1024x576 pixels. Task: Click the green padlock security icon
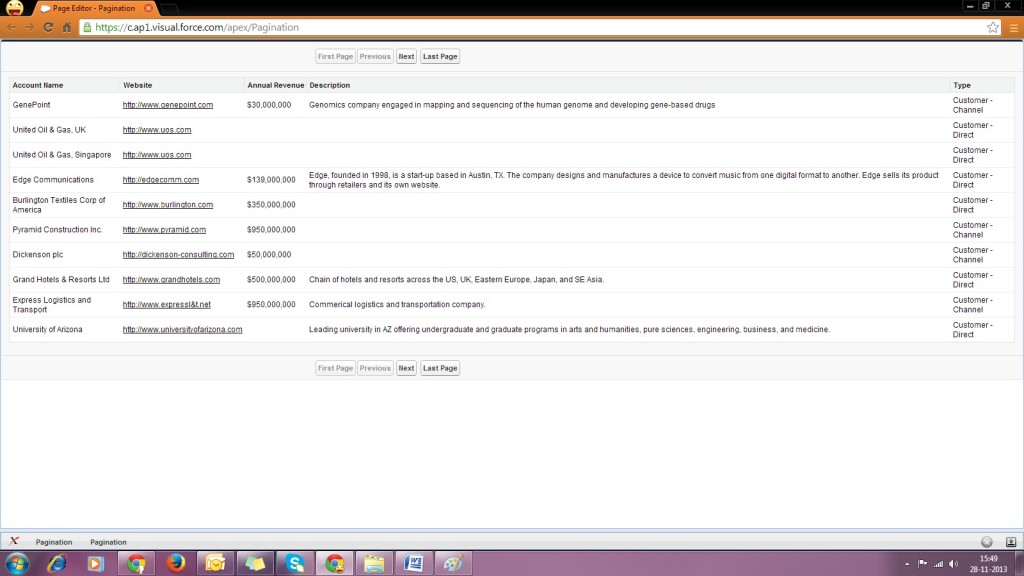88,27
